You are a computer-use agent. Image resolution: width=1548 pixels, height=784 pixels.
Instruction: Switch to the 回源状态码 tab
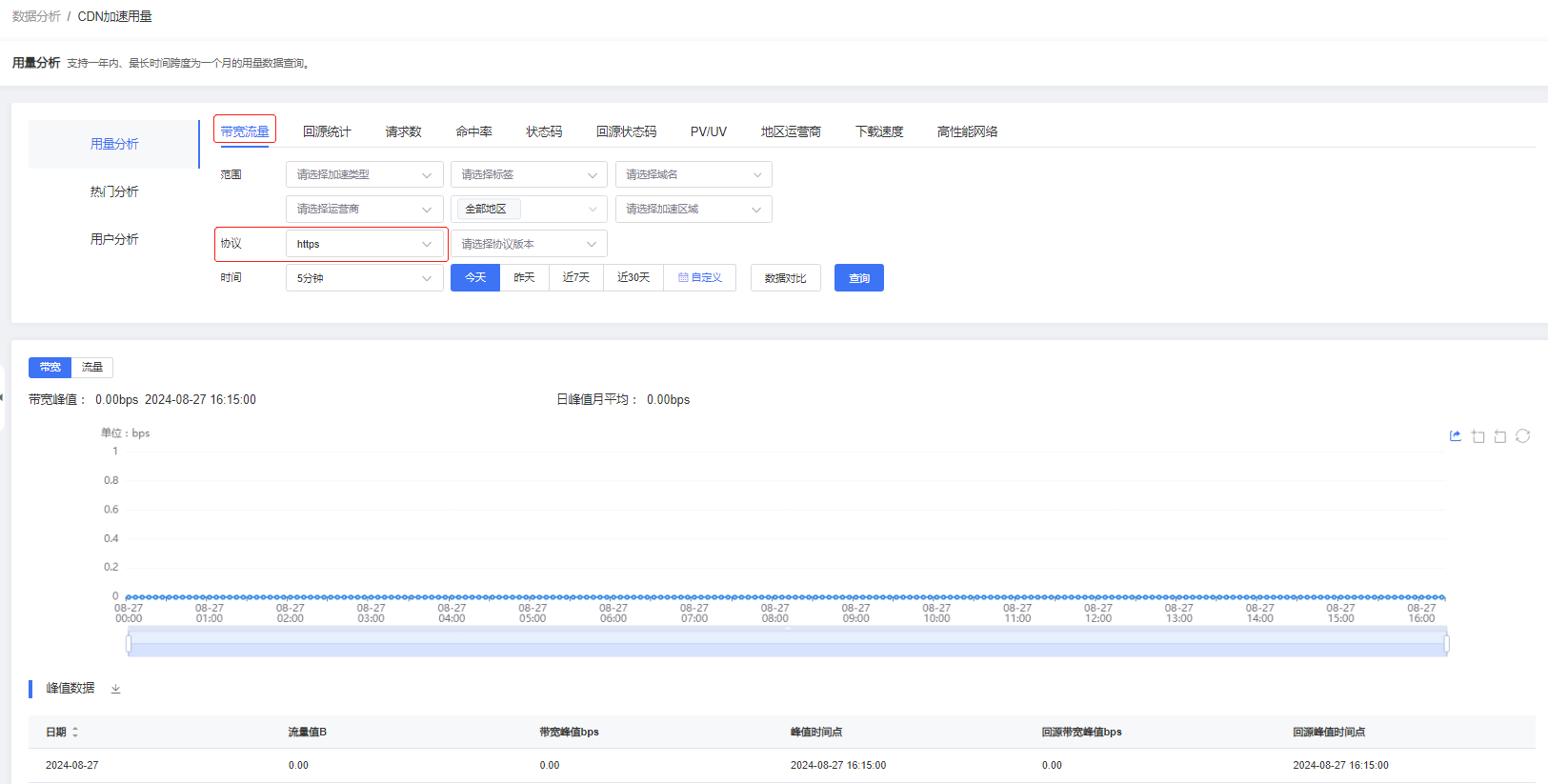click(626, 131)
